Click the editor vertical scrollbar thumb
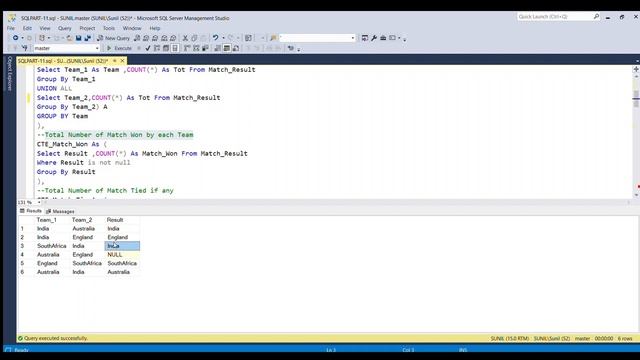640x360 pixels. click(x=636, y=99)
